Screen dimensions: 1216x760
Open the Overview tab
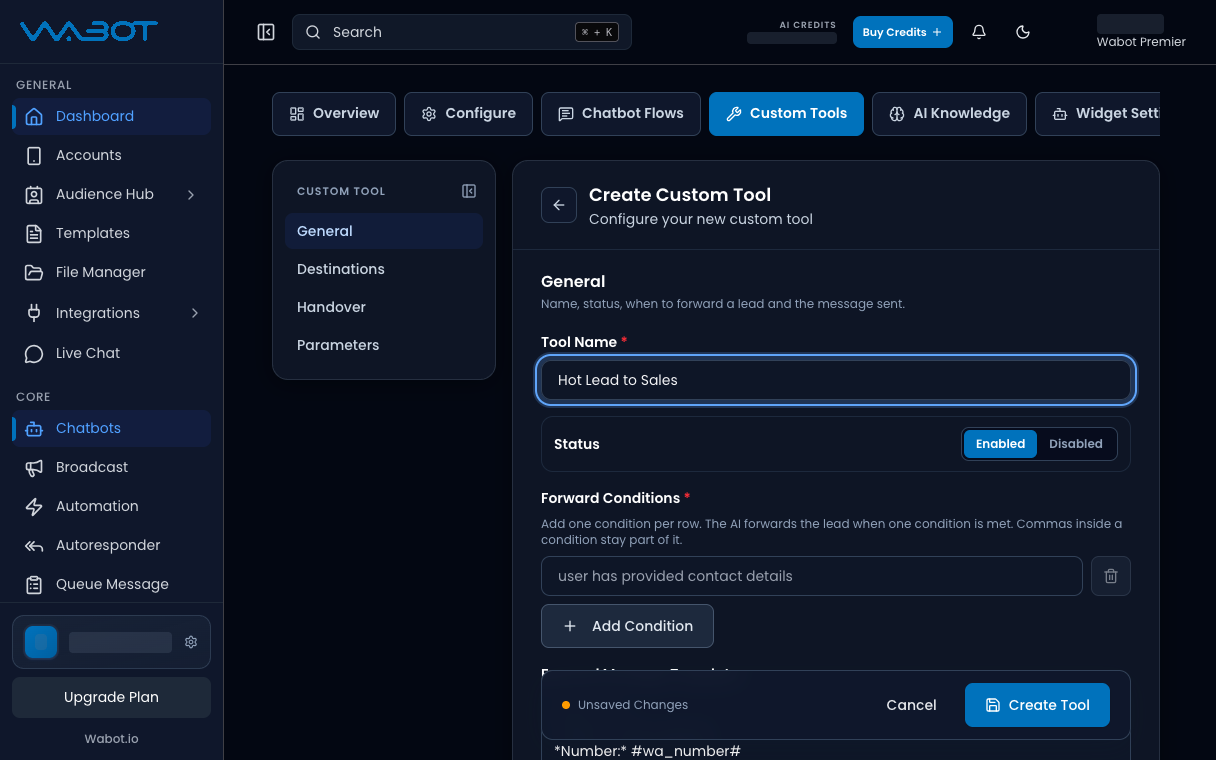pos(334,114)
